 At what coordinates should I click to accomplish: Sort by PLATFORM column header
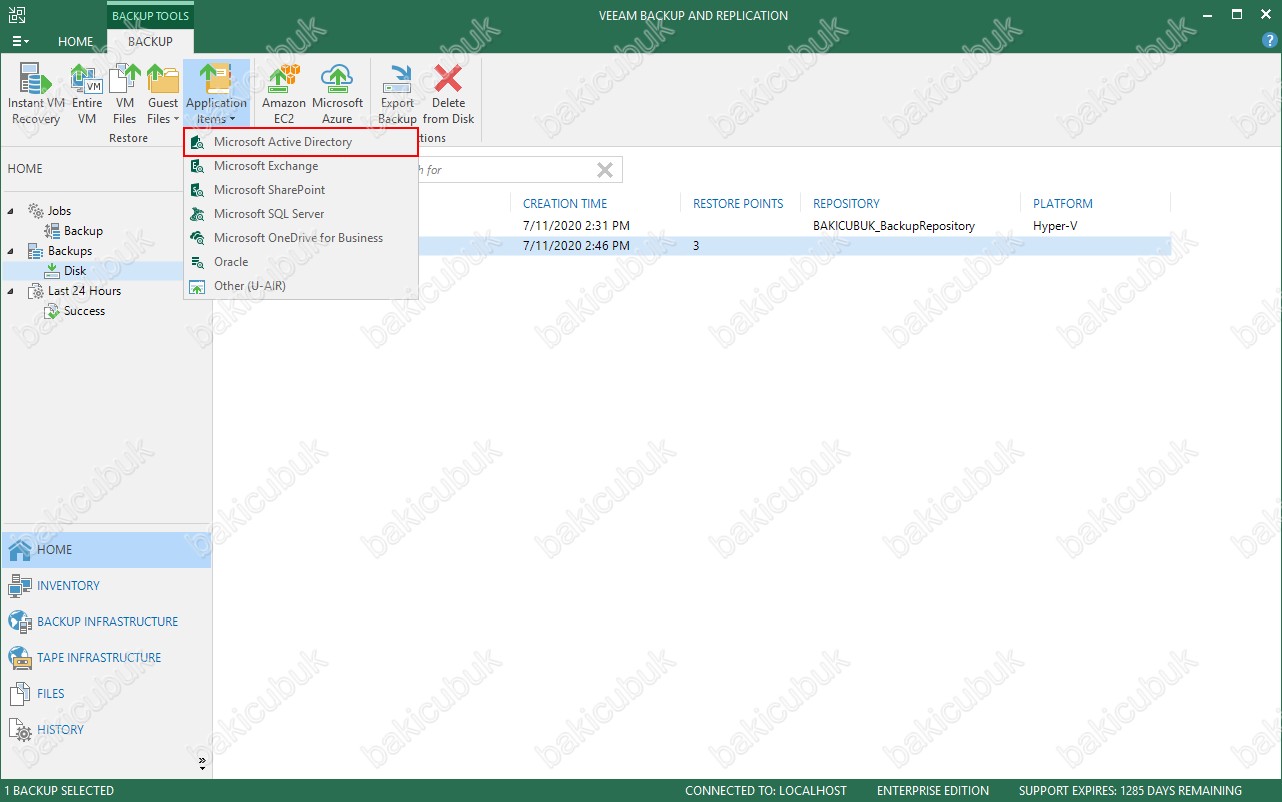1063,204
